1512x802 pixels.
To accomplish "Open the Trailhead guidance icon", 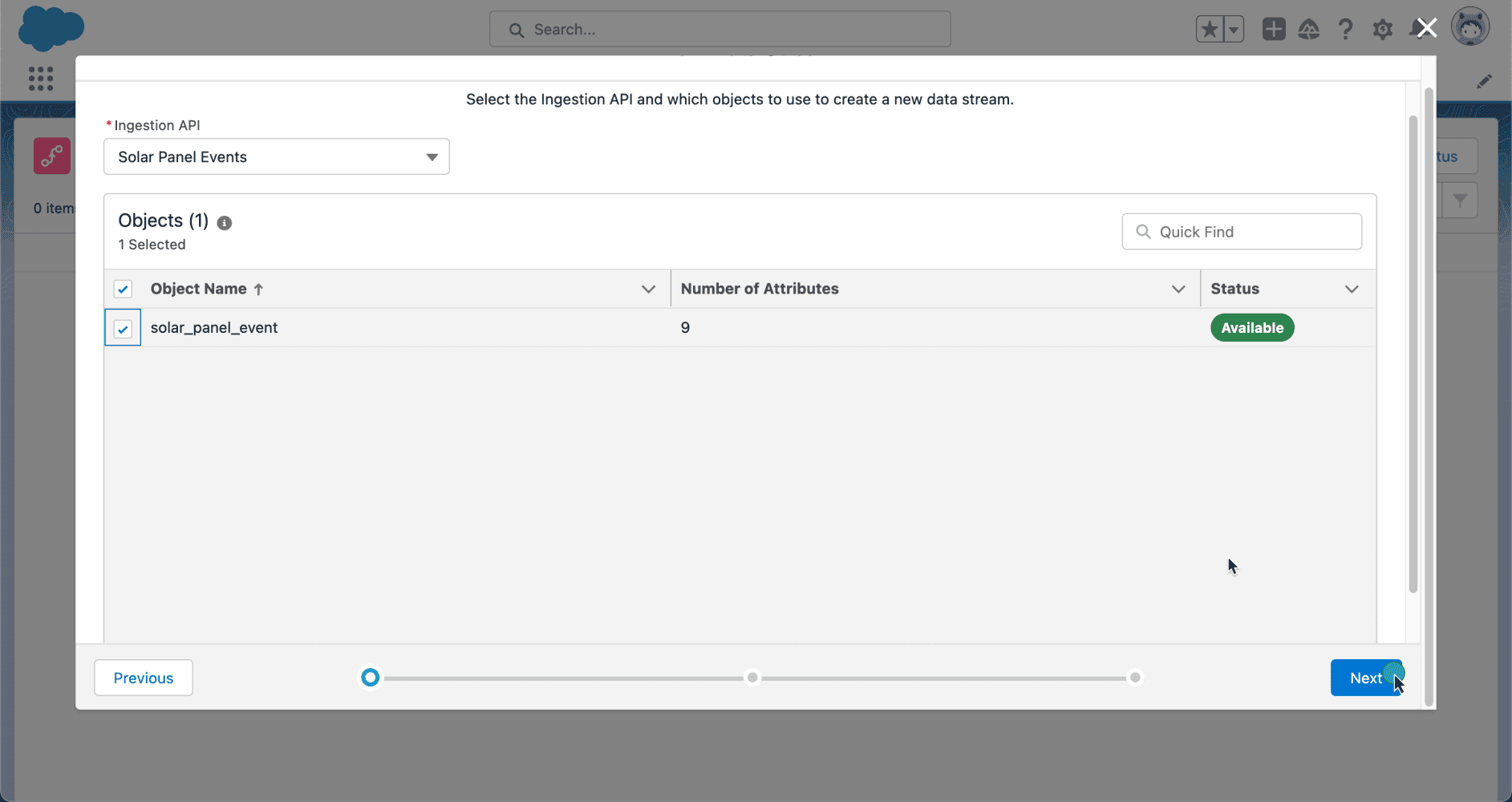I will point(1309,30).
